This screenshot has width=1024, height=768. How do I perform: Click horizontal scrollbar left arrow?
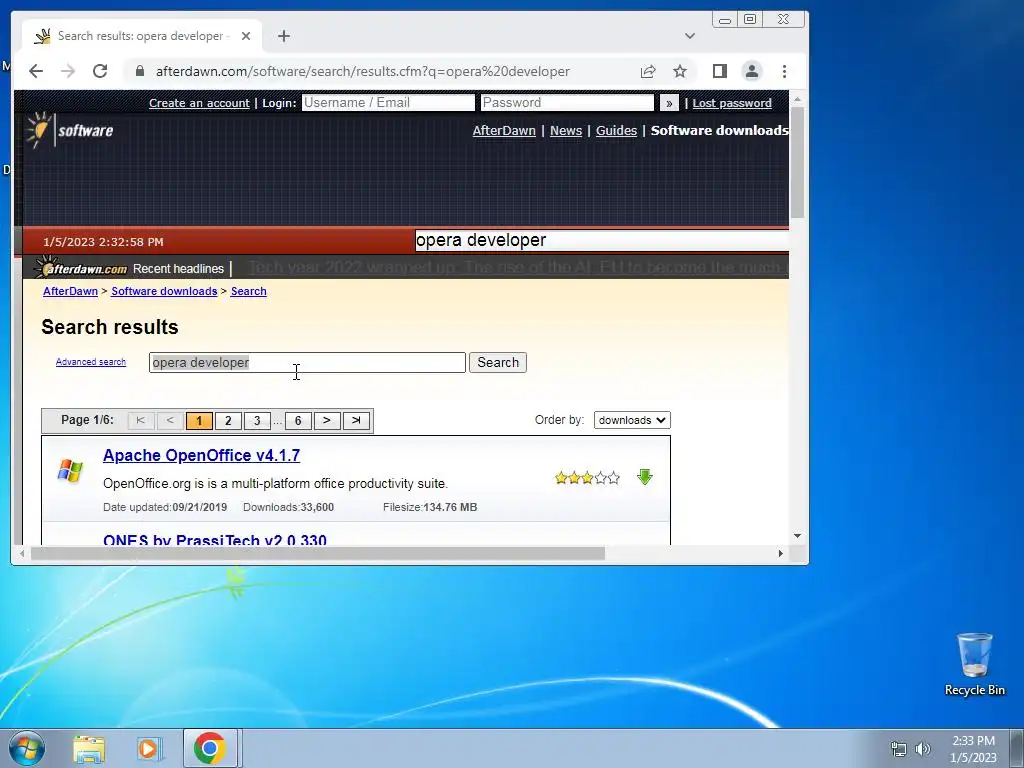click(22, 554)
